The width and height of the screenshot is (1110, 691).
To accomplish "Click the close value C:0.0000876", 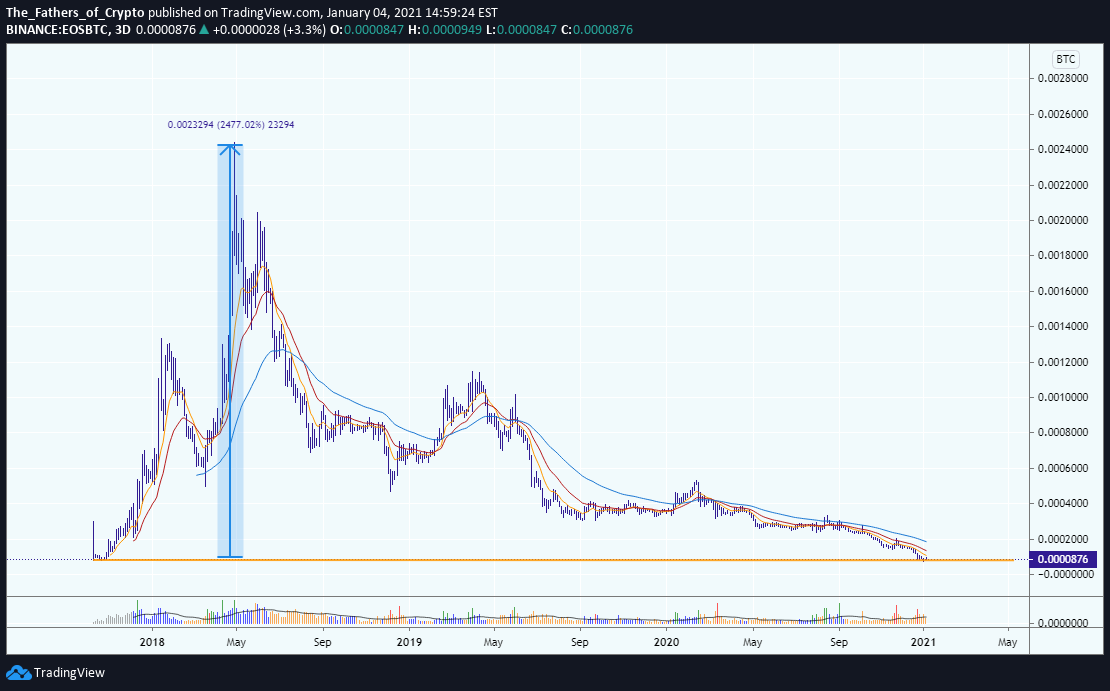I will pos(597,30).
